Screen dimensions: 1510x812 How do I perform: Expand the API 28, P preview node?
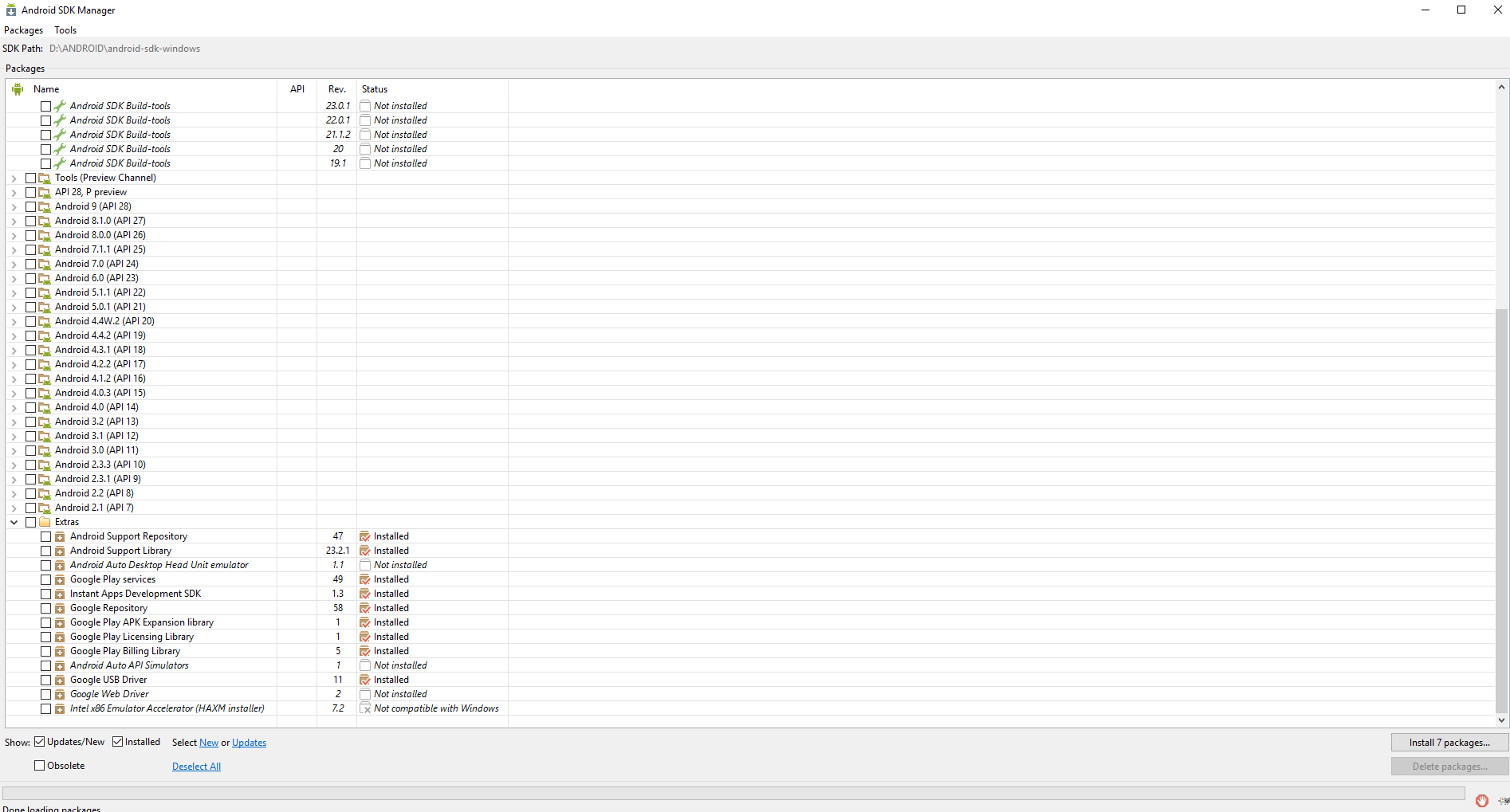(14, 192)
